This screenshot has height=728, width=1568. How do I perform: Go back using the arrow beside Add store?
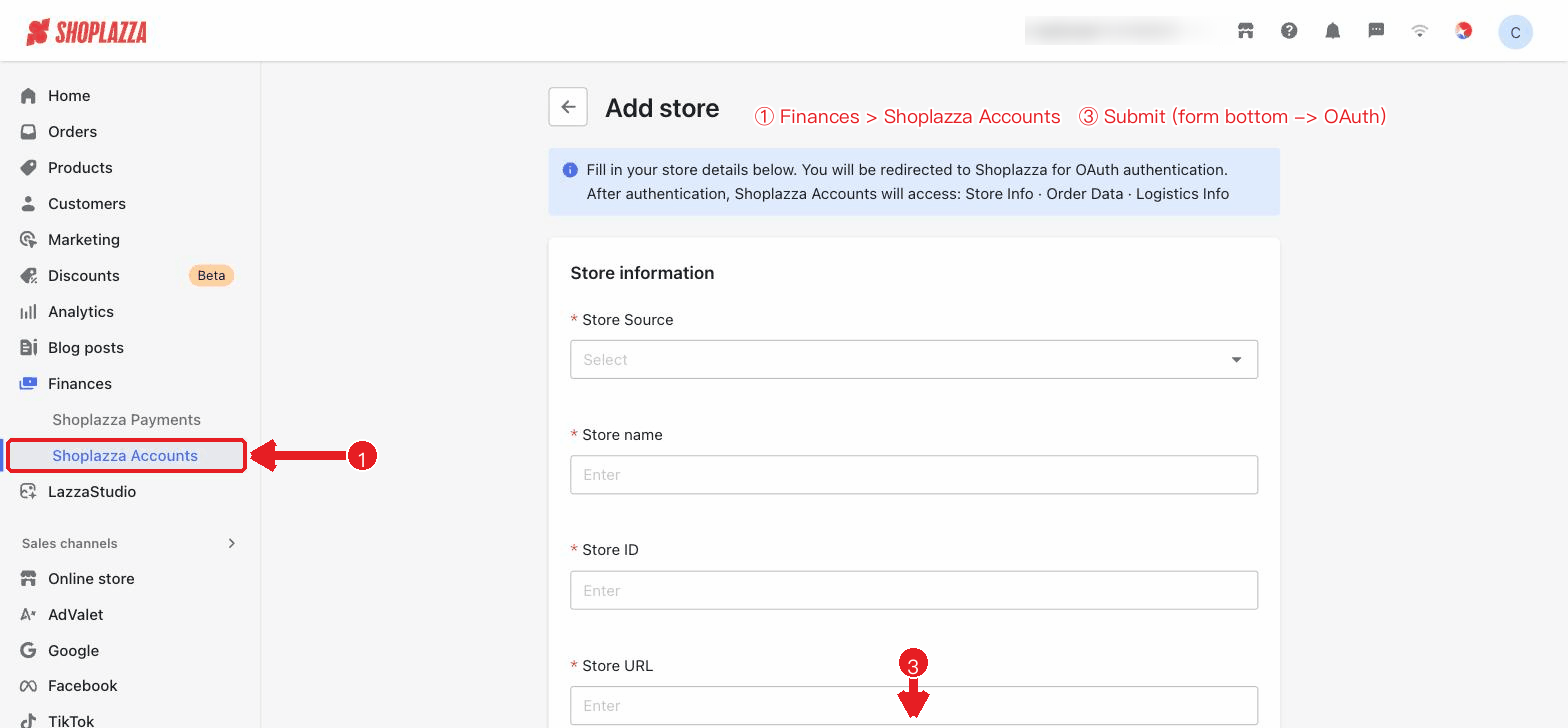coord(568,107)
